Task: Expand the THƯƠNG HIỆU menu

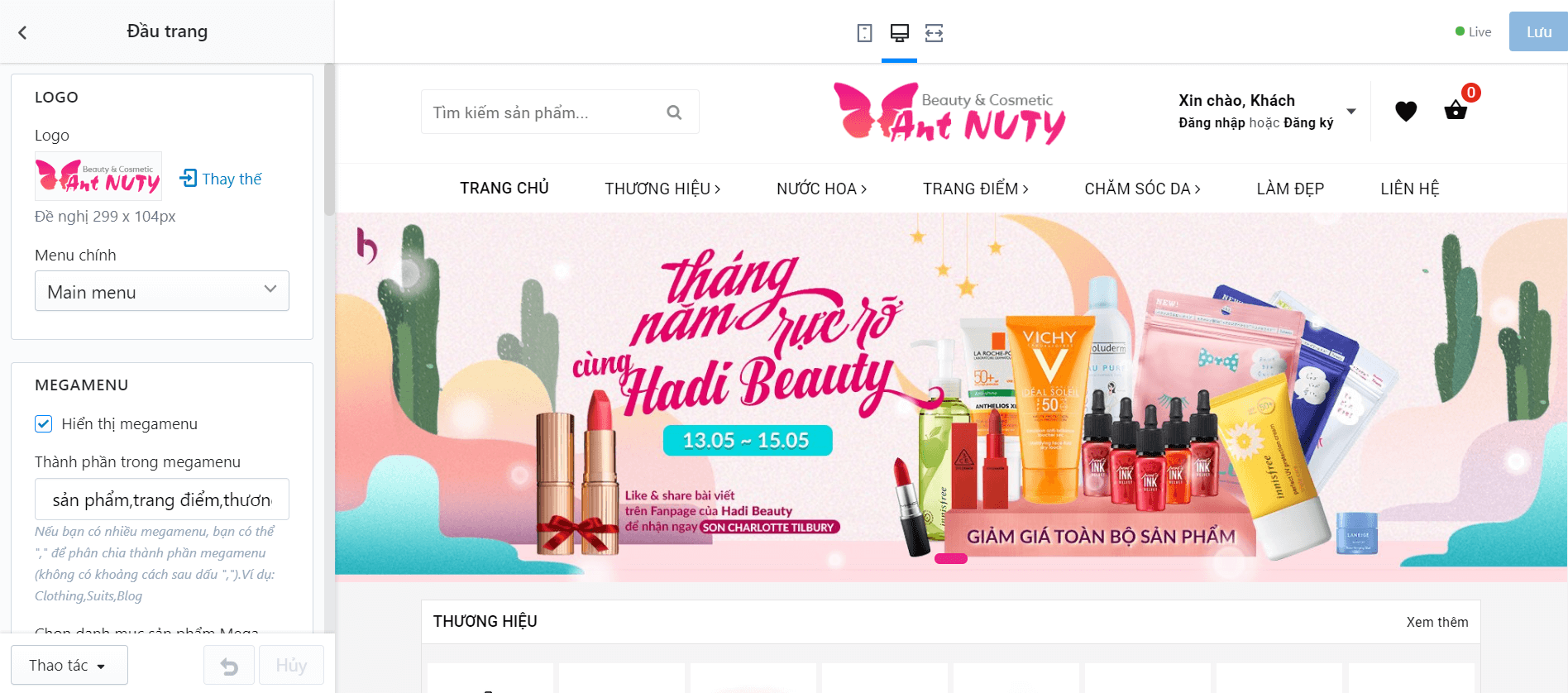Action: 662,189
